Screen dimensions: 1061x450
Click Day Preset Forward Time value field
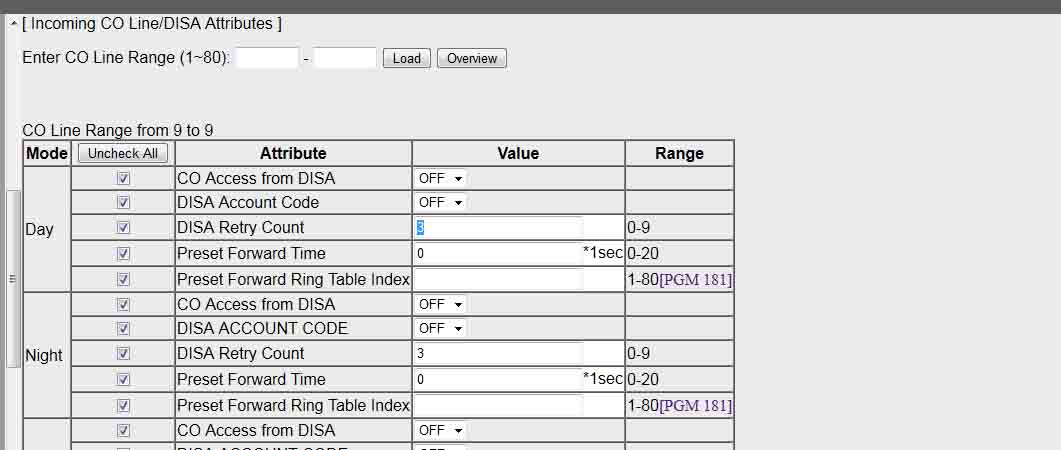(498, 253)
